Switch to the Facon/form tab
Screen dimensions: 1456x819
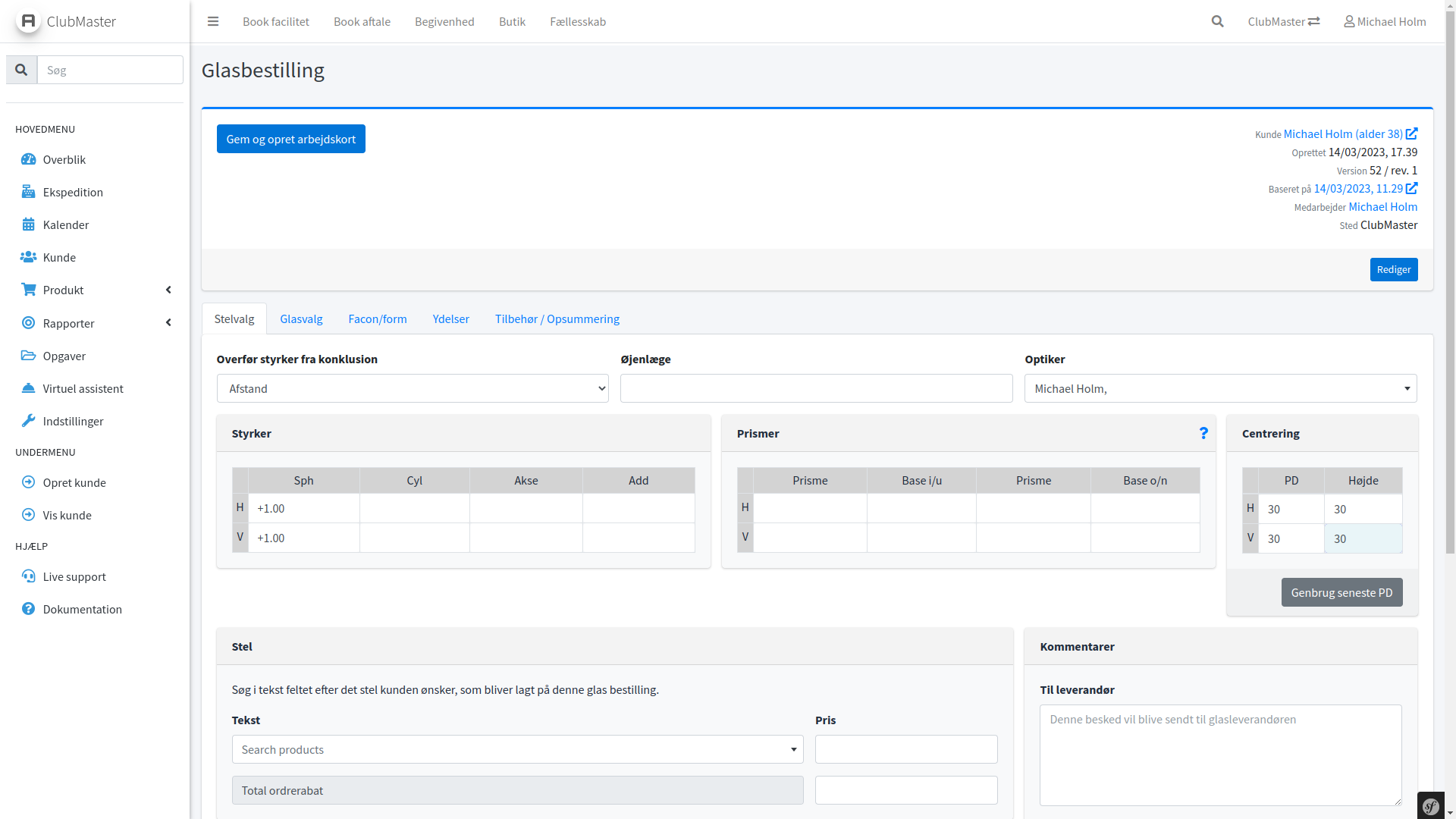point(378,318)
